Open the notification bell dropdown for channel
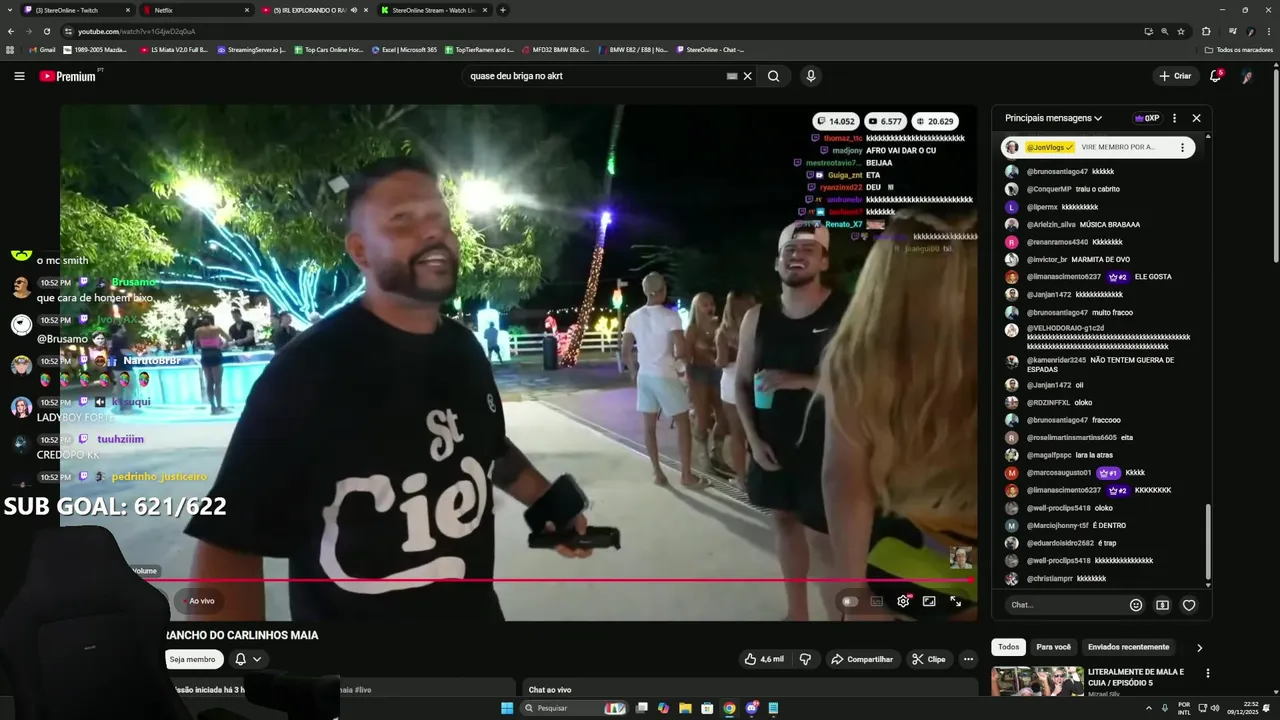The image size is (1280, 720). [248, 659]
